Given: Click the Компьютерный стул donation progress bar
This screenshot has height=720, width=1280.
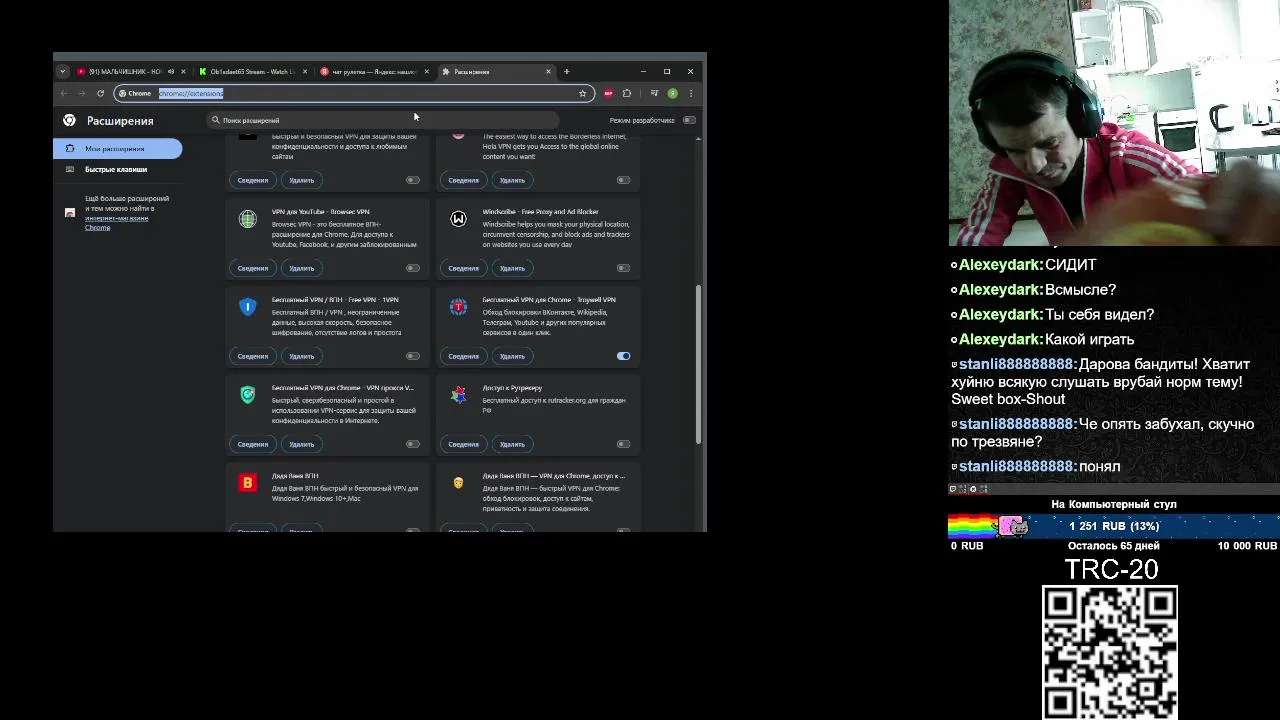Looking at the screenshot, I should (x=1113, y=526).
